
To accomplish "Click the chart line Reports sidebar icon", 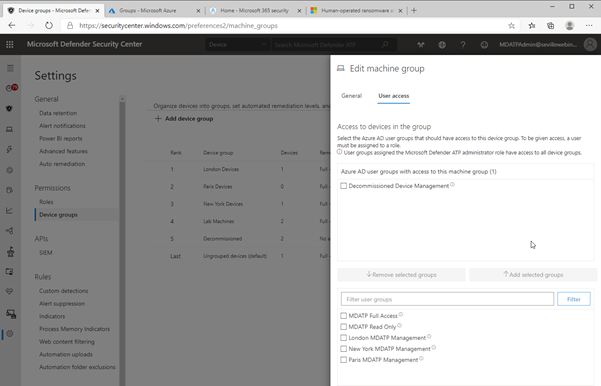I will [10, 210].
